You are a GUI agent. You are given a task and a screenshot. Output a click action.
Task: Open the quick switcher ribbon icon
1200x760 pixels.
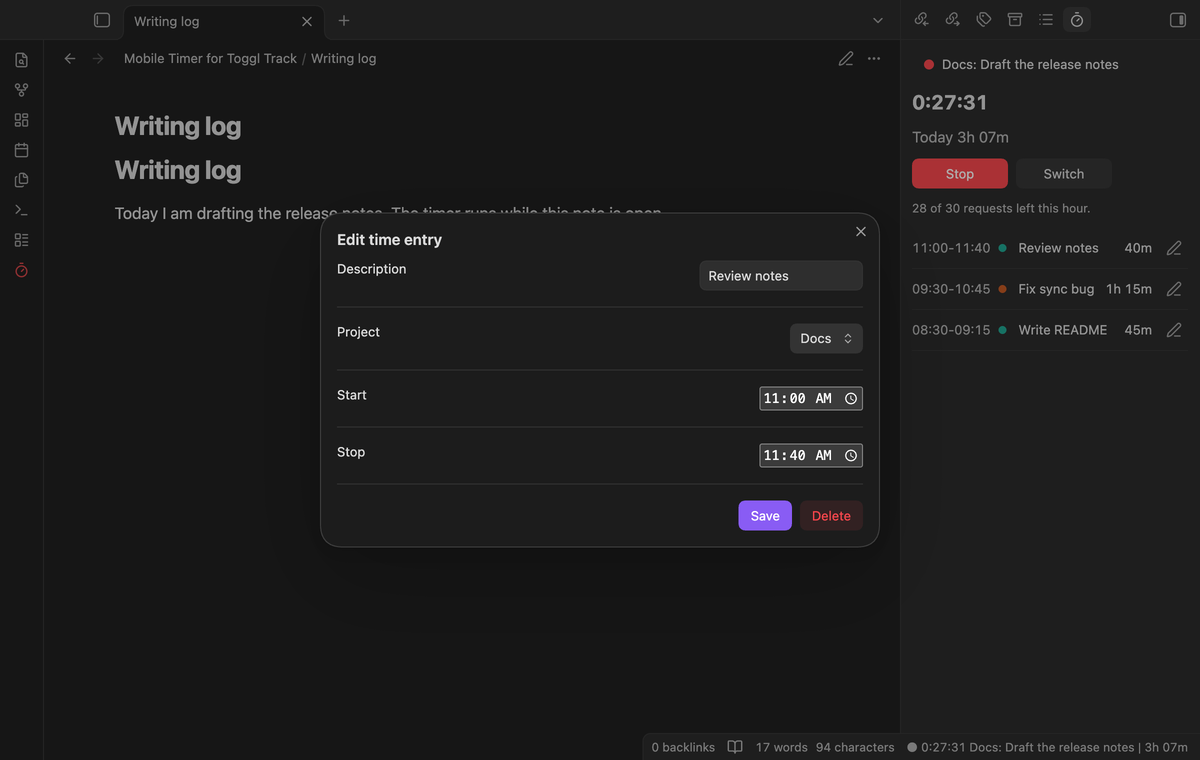(x=21, y=60)
